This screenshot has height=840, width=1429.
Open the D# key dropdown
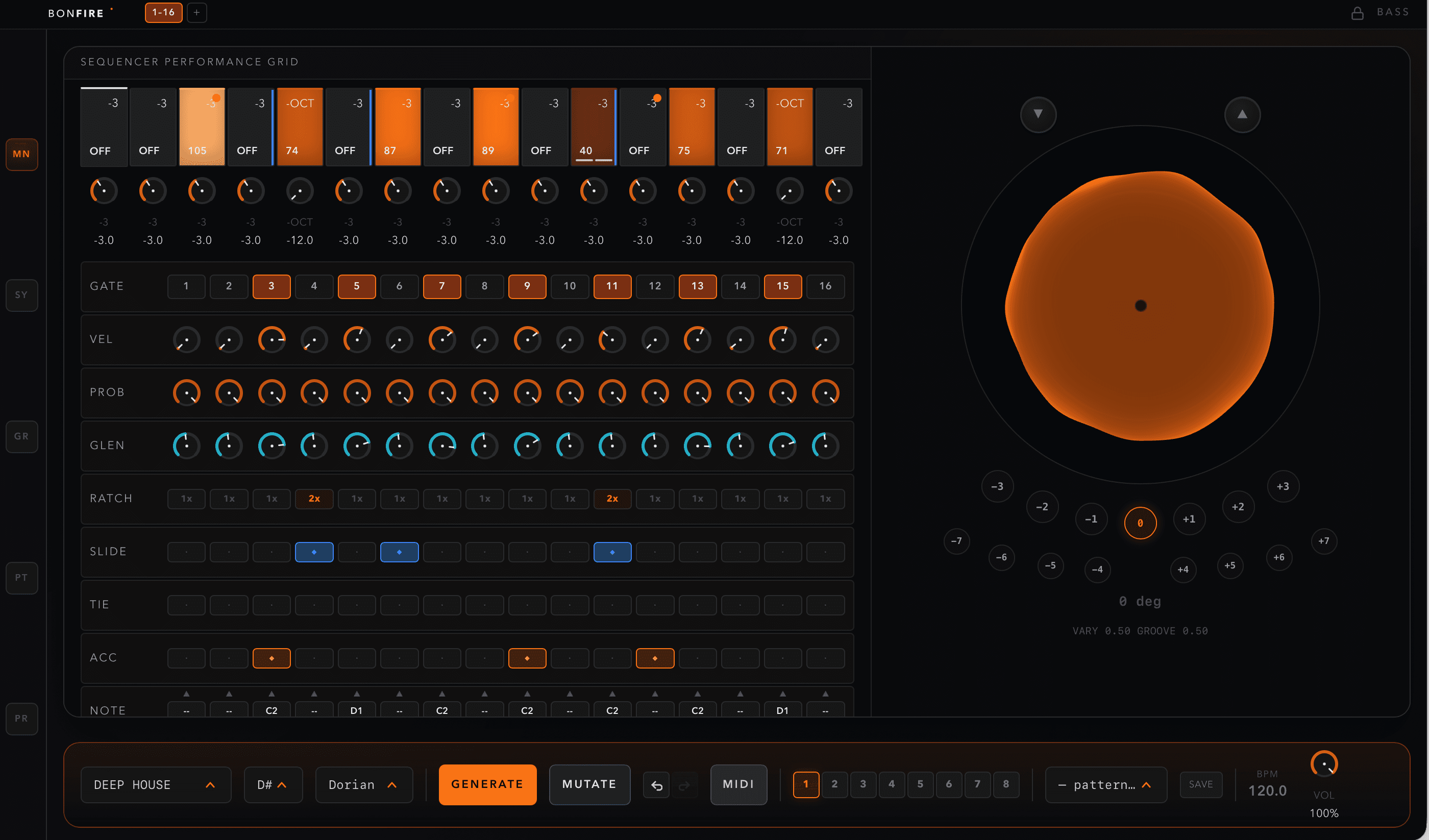pyautogui.click(x=274, y=785)
